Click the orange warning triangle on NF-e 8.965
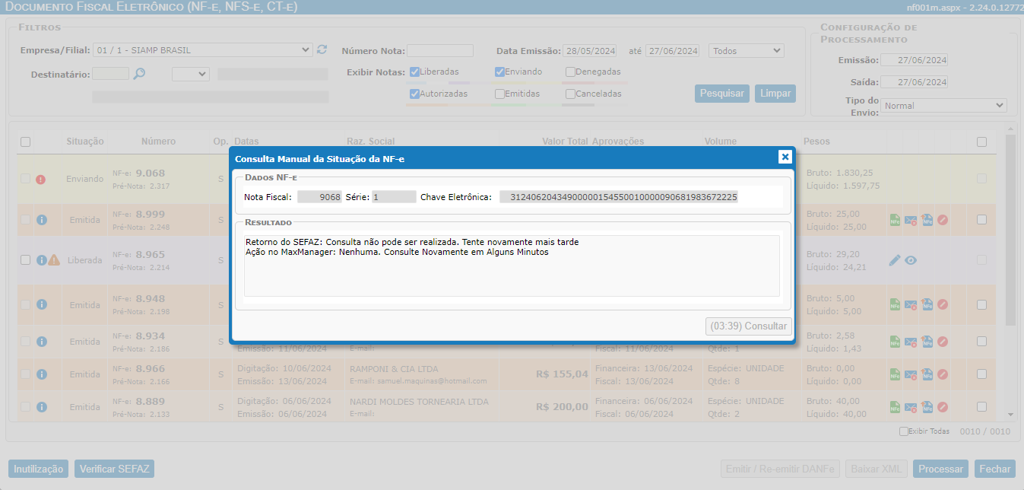This screenshot has width=1024, height=490. pyautogui.click(x=54, y=260)
